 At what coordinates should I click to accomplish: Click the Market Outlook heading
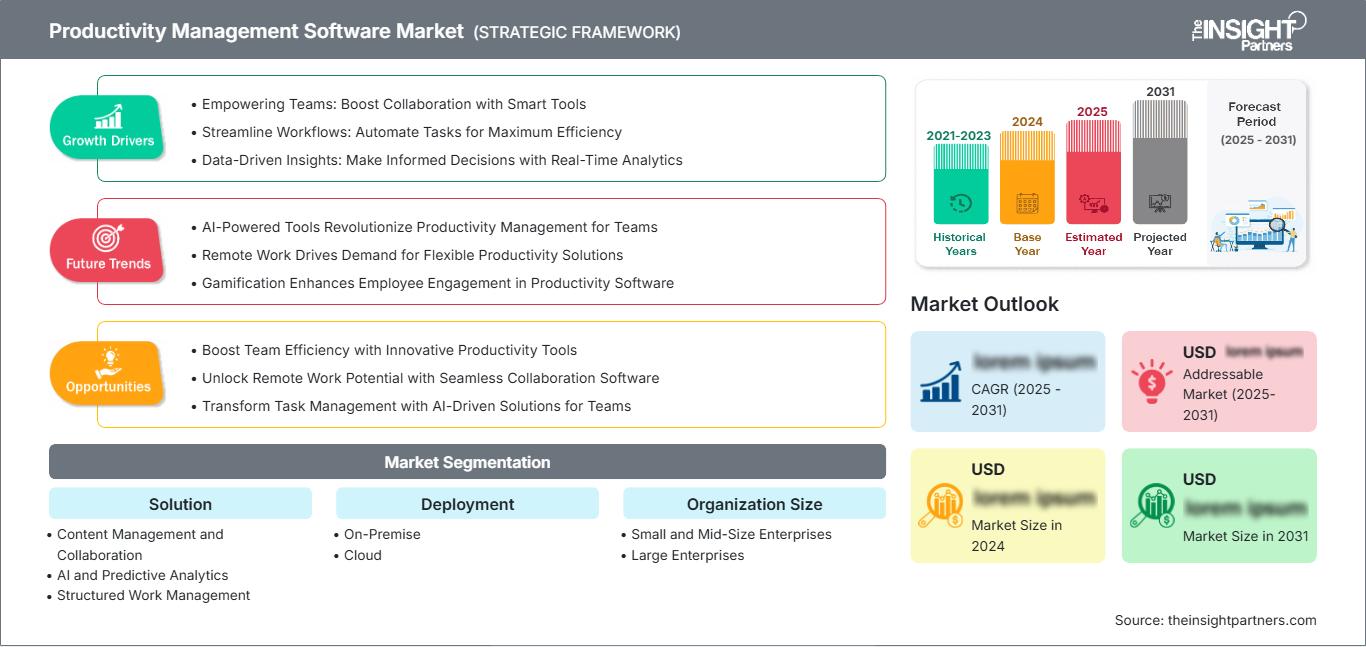[984, 304]
